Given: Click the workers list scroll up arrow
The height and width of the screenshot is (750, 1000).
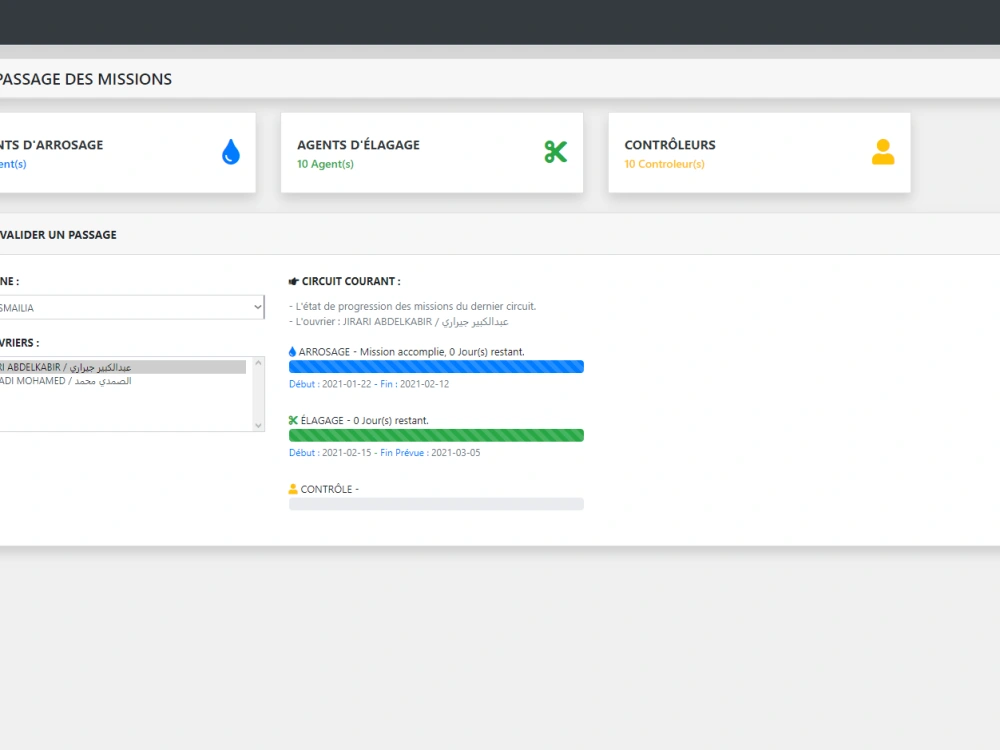Looking at the screenshot, I should 258,363.
